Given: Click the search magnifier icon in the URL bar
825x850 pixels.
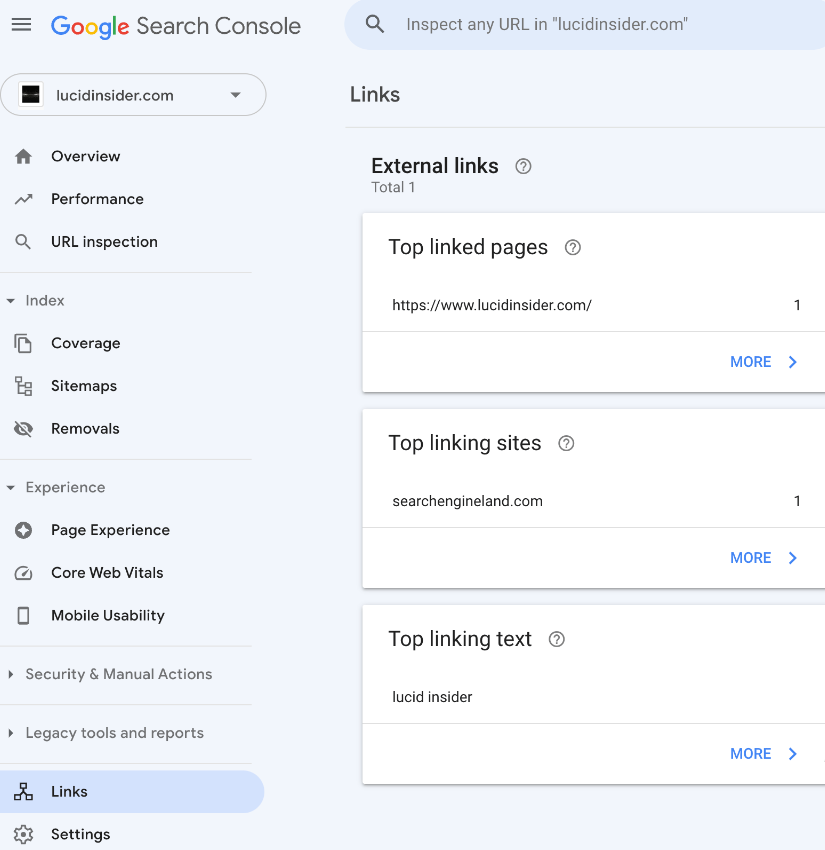Looking at the screenshot, I should (x=375, y=25).
